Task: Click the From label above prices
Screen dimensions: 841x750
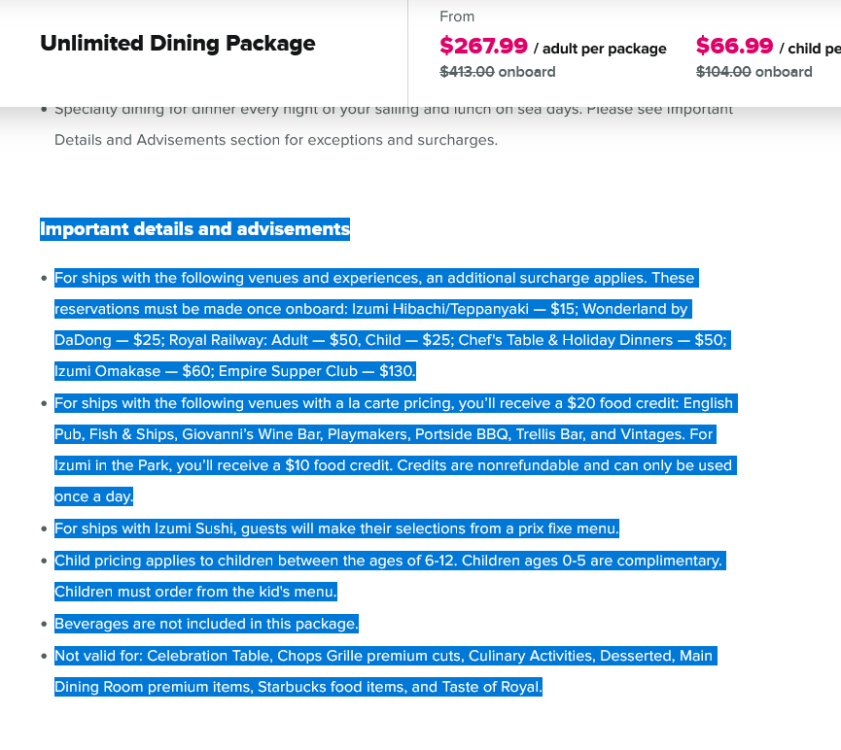Action: tap(457, 17)
